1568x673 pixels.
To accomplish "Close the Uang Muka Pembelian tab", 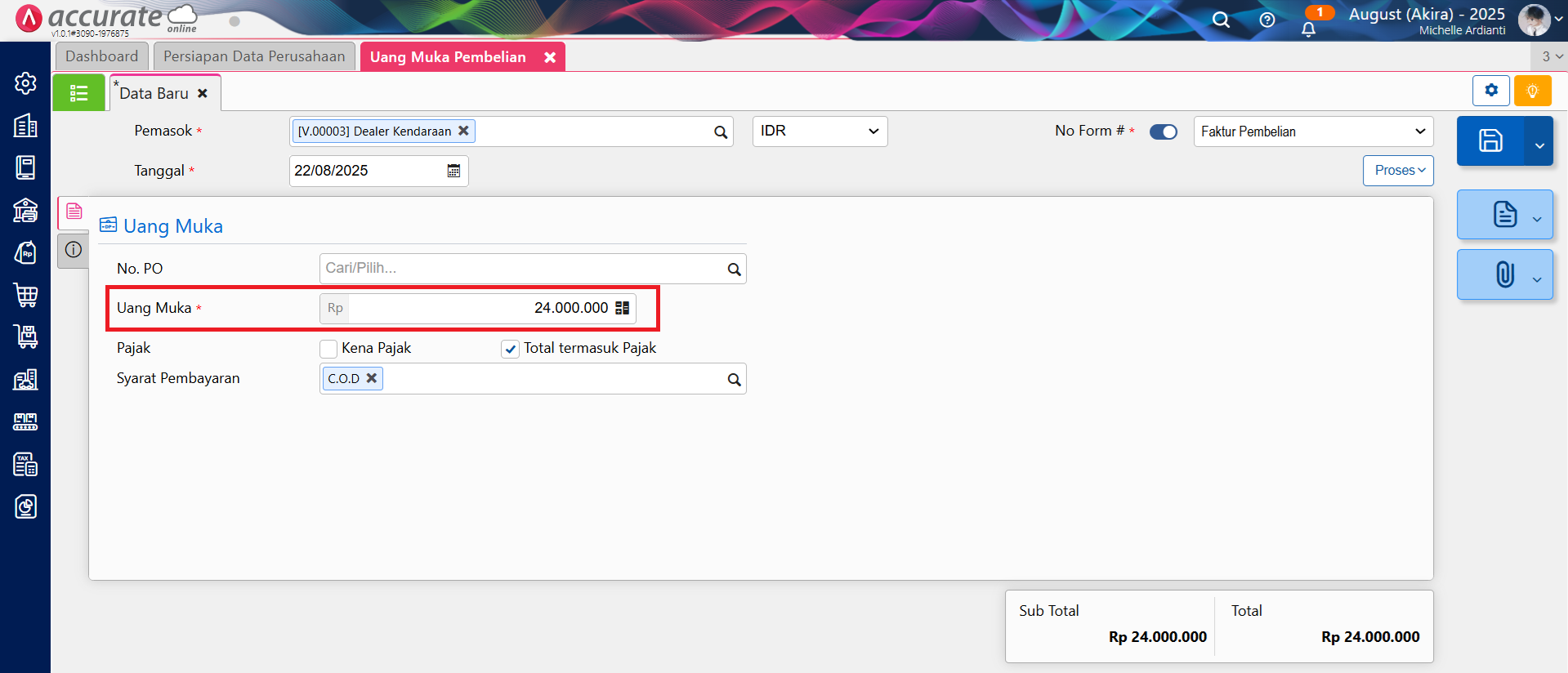I will click(x=550, y=57).
